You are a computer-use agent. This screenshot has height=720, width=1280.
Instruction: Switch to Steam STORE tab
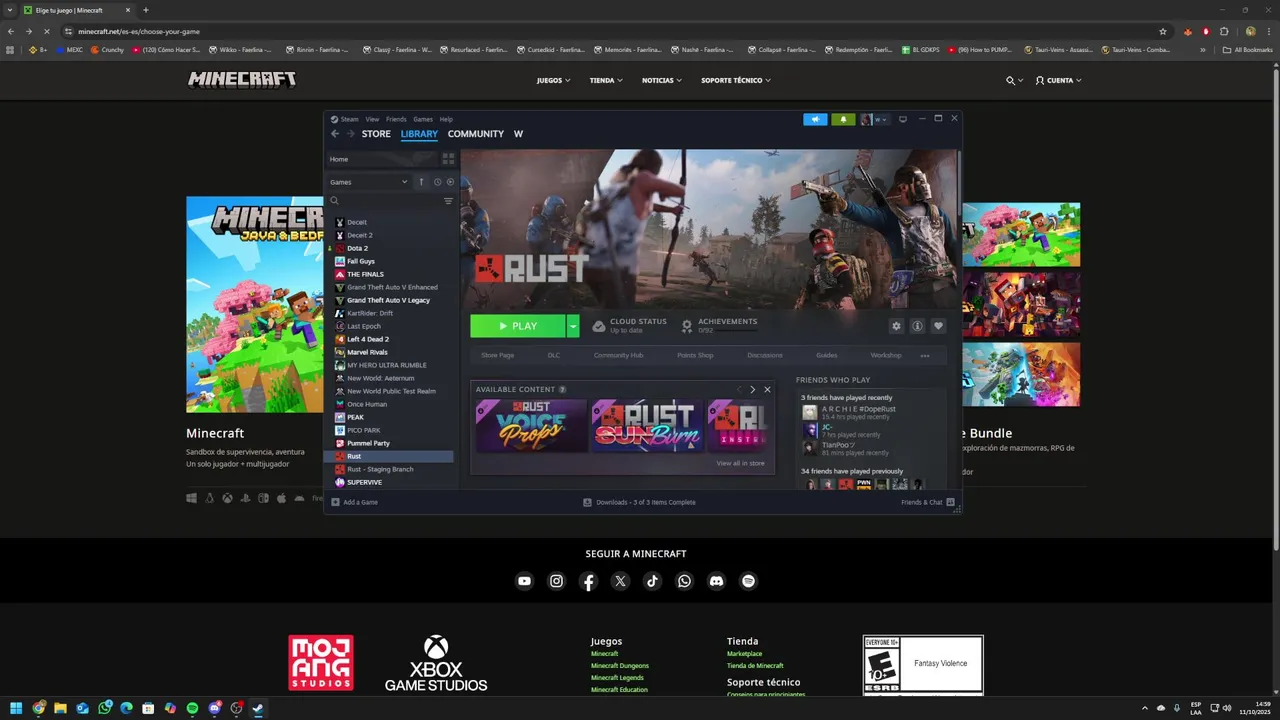point(376,134)
